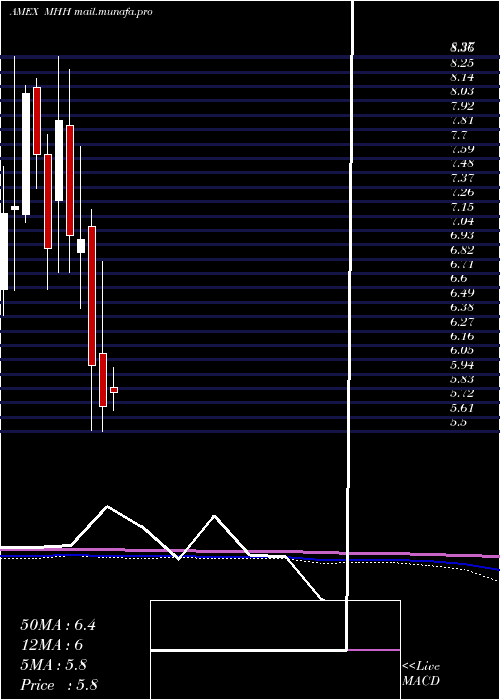
Task: Pick the 7.81 price axis value
Action: coord(462,121)
